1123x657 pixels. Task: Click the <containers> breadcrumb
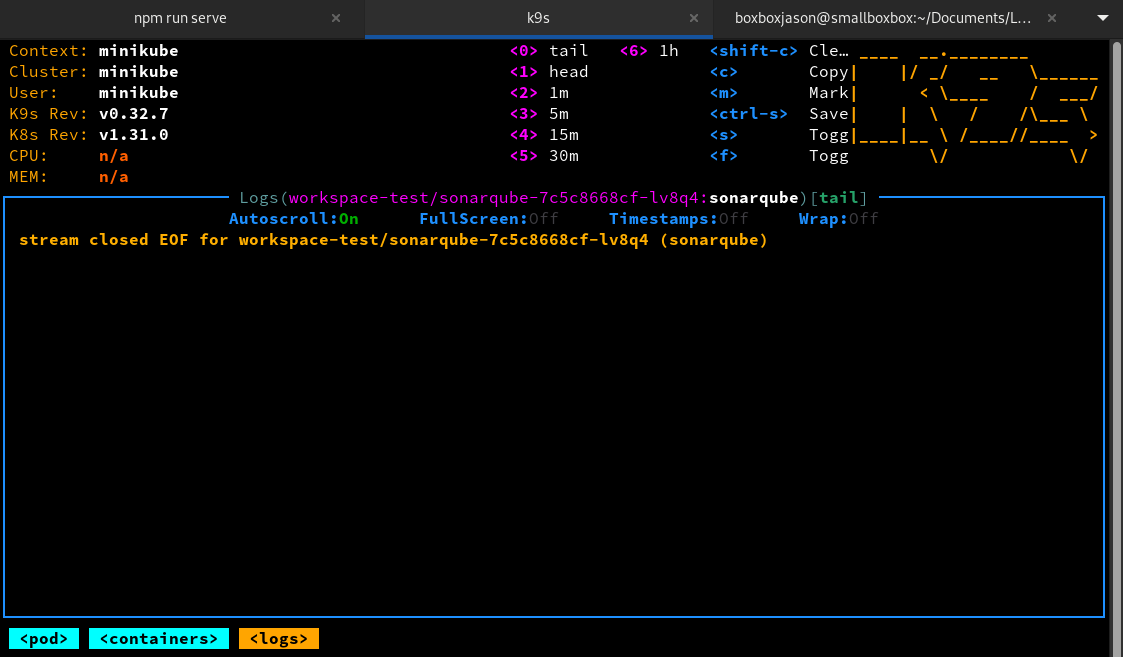(x=158, y=638)
